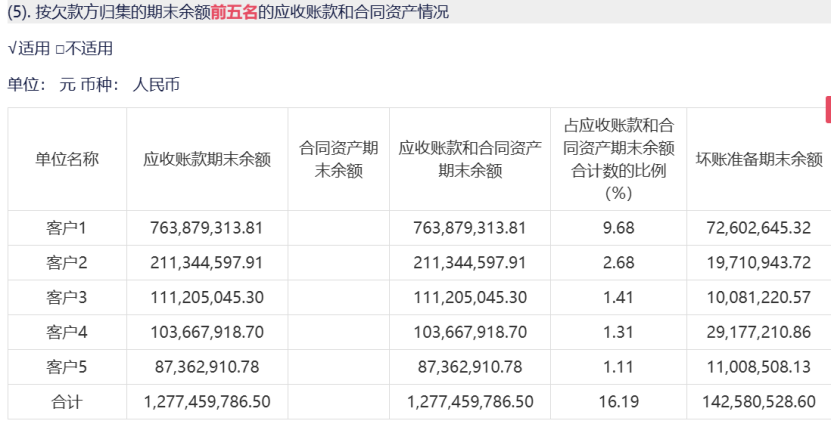The height and width of the screenshot is (425, 831).
Task: Click the "客户1" row label
Action: (67, 228)
